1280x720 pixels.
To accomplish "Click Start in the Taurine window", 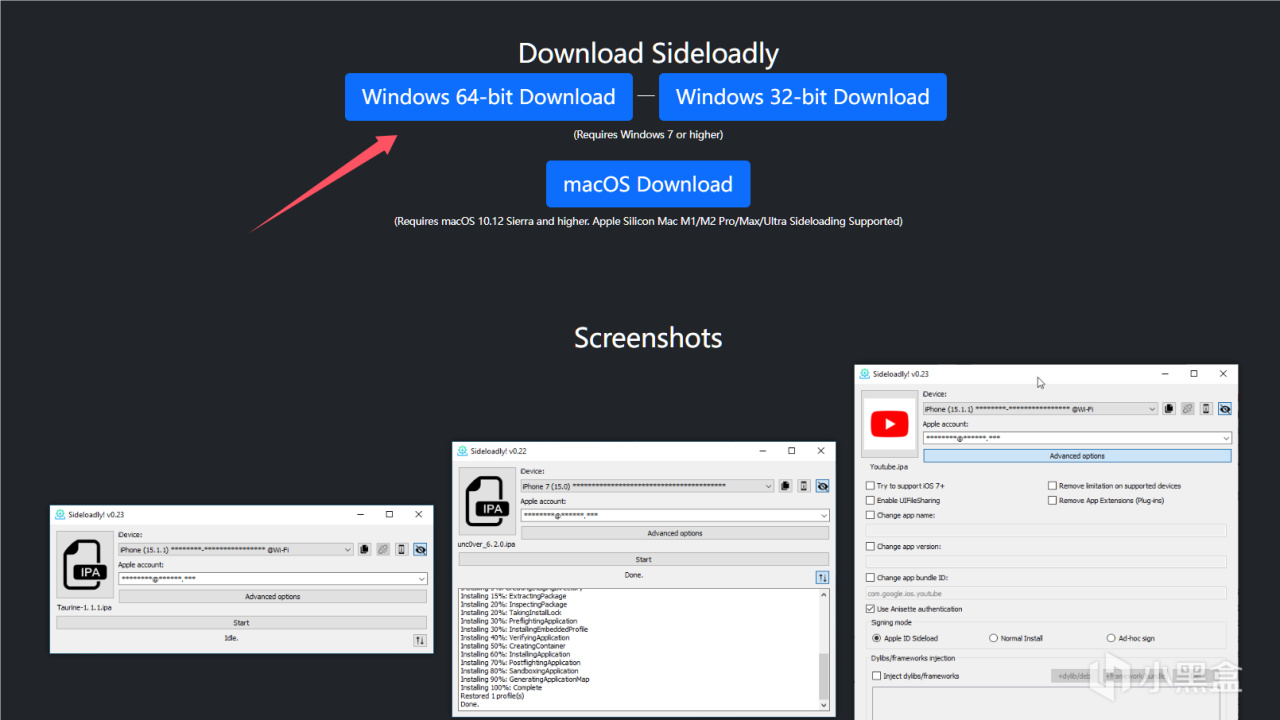I will (241, 623).
